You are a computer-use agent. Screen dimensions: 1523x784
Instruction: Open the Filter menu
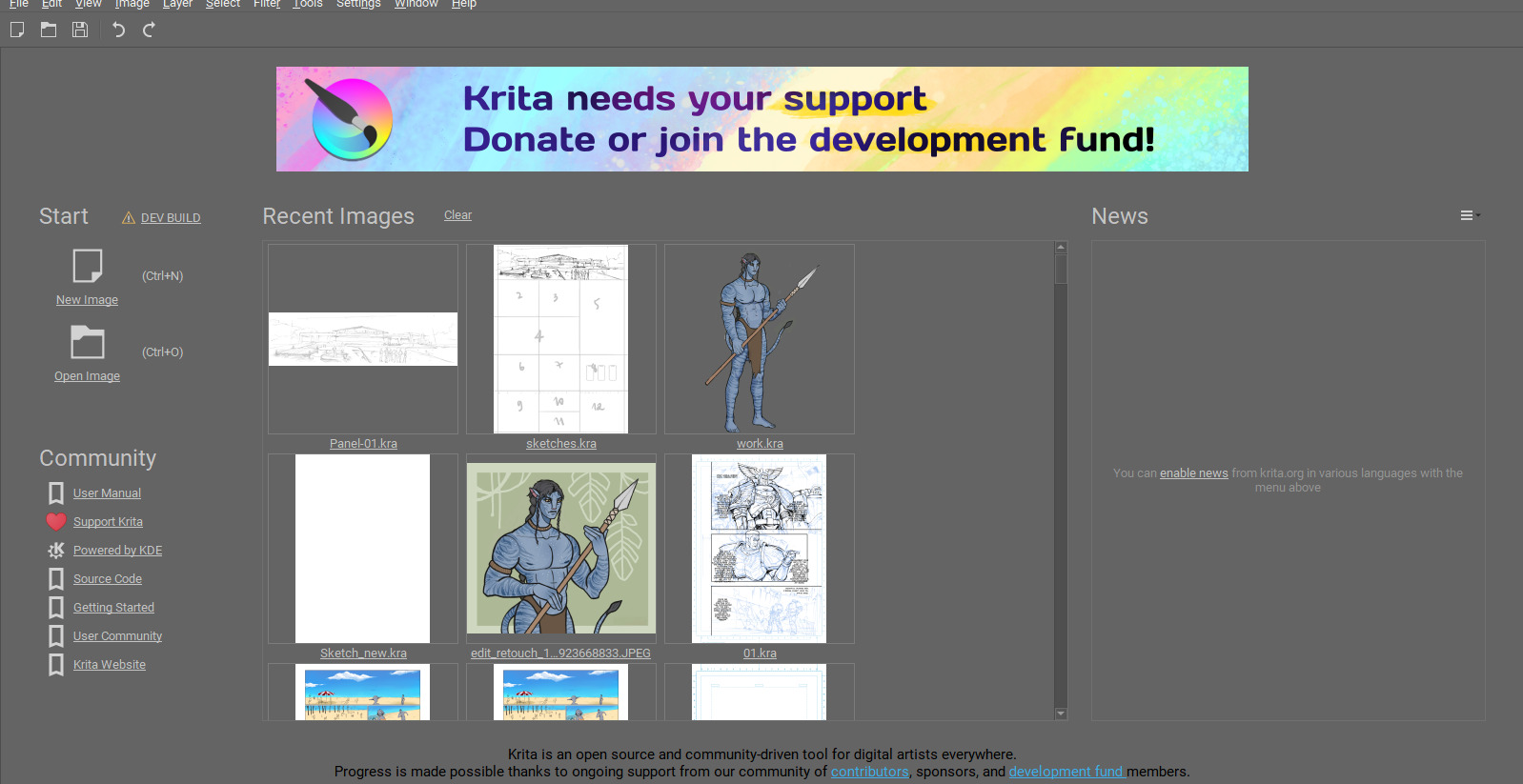click(267, 4)
